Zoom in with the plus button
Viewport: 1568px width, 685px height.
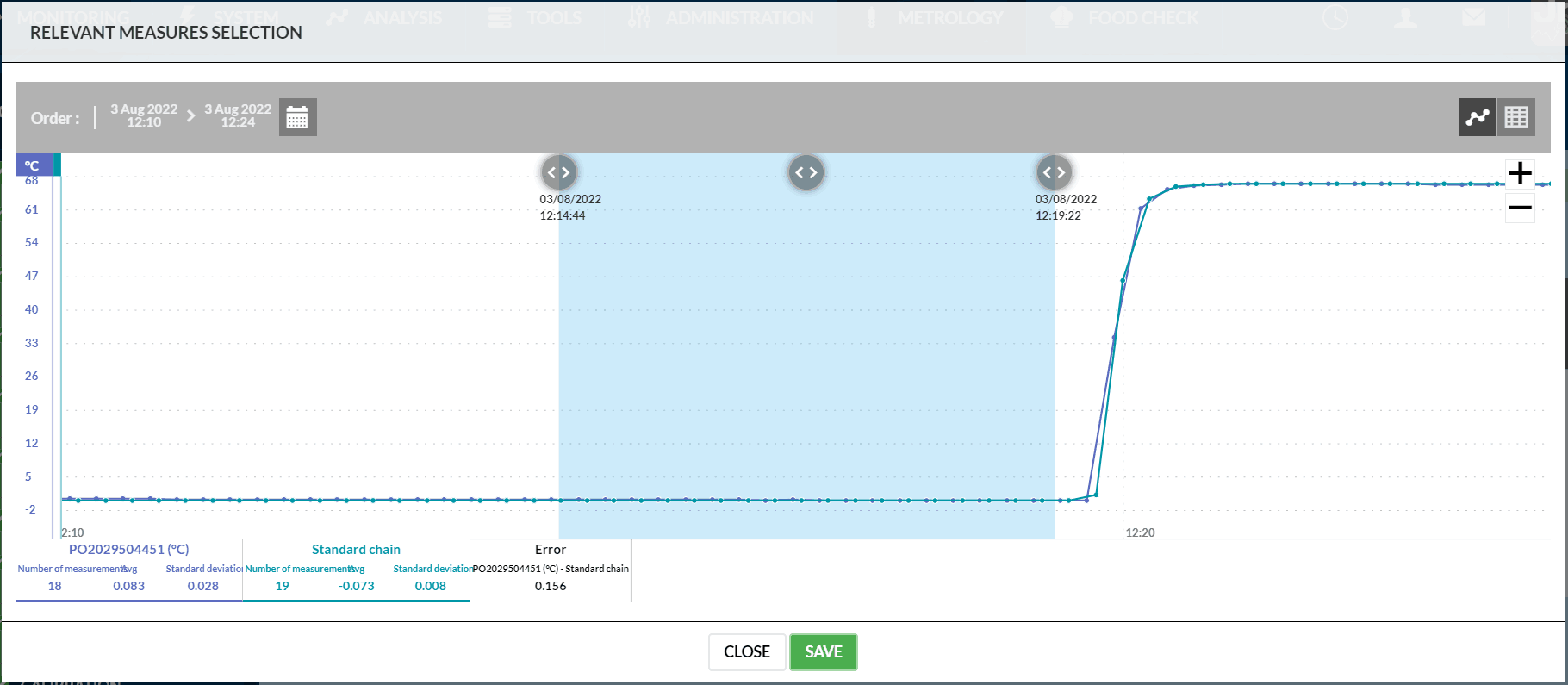pos(1520,173)
